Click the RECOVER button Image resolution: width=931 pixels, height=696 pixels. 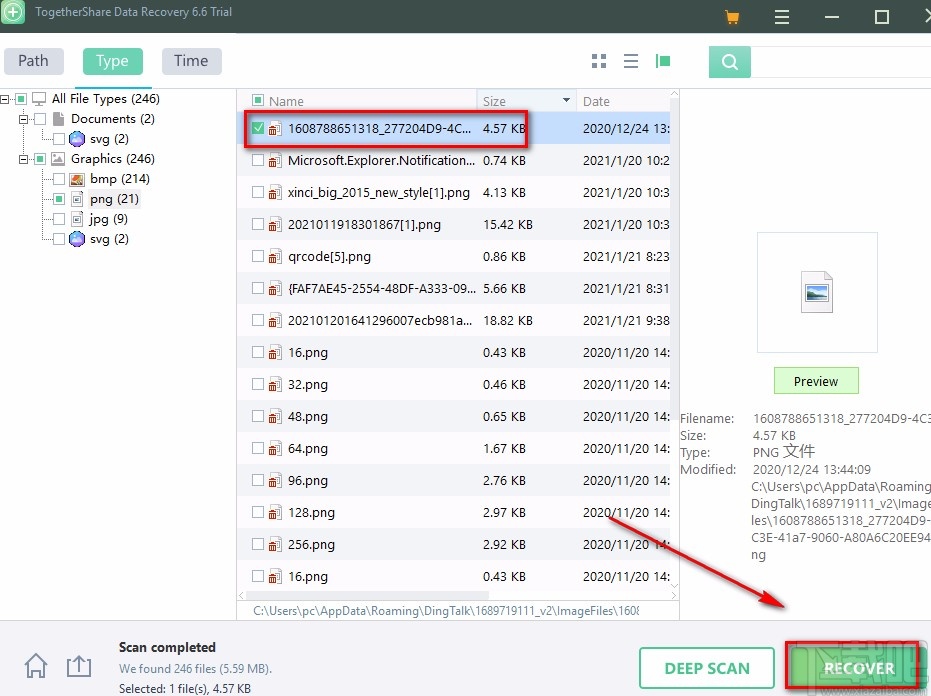tap(857, 667)
